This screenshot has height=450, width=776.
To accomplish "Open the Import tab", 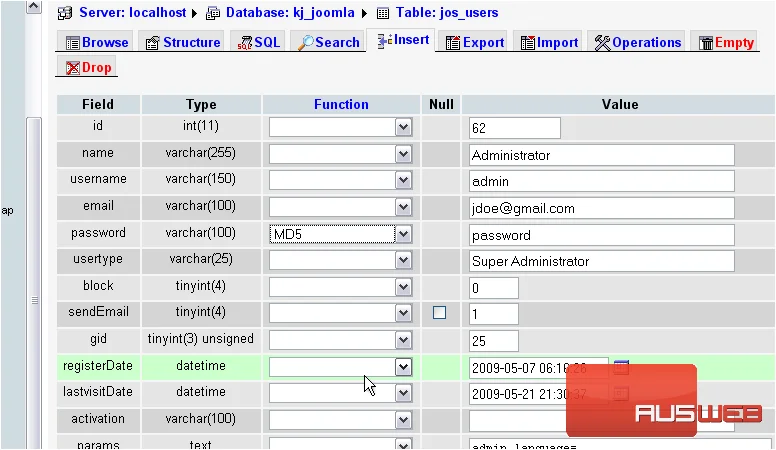I will 549,43.
